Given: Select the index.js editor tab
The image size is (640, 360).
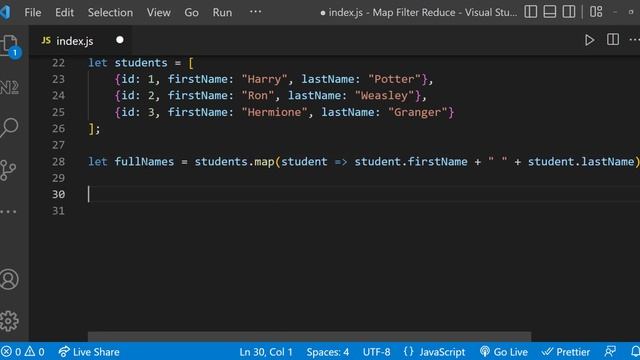Looking at the screenshot, I should pos(80,40).
